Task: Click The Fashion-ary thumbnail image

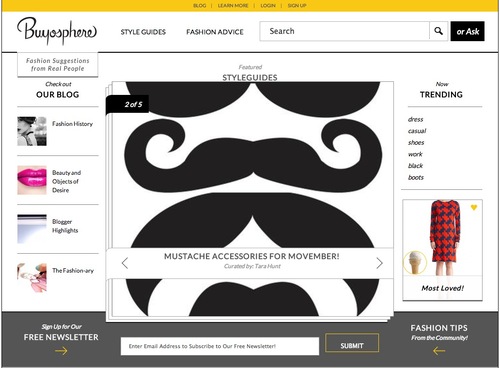Action: pyautogui.click(x=32, y=277)
